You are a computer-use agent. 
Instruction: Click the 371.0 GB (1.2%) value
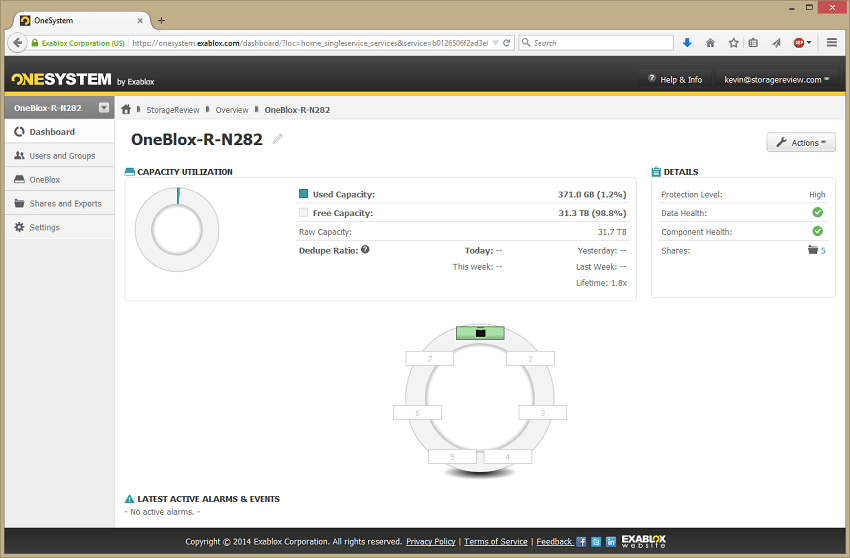pos(592,194)
